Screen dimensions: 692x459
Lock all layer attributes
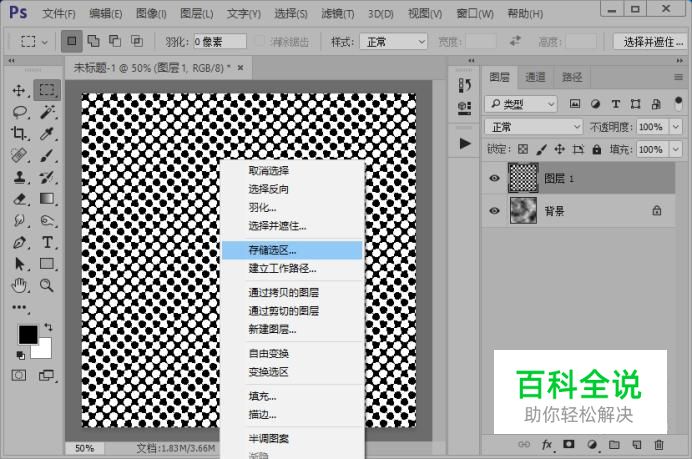(x=597, y=150)
